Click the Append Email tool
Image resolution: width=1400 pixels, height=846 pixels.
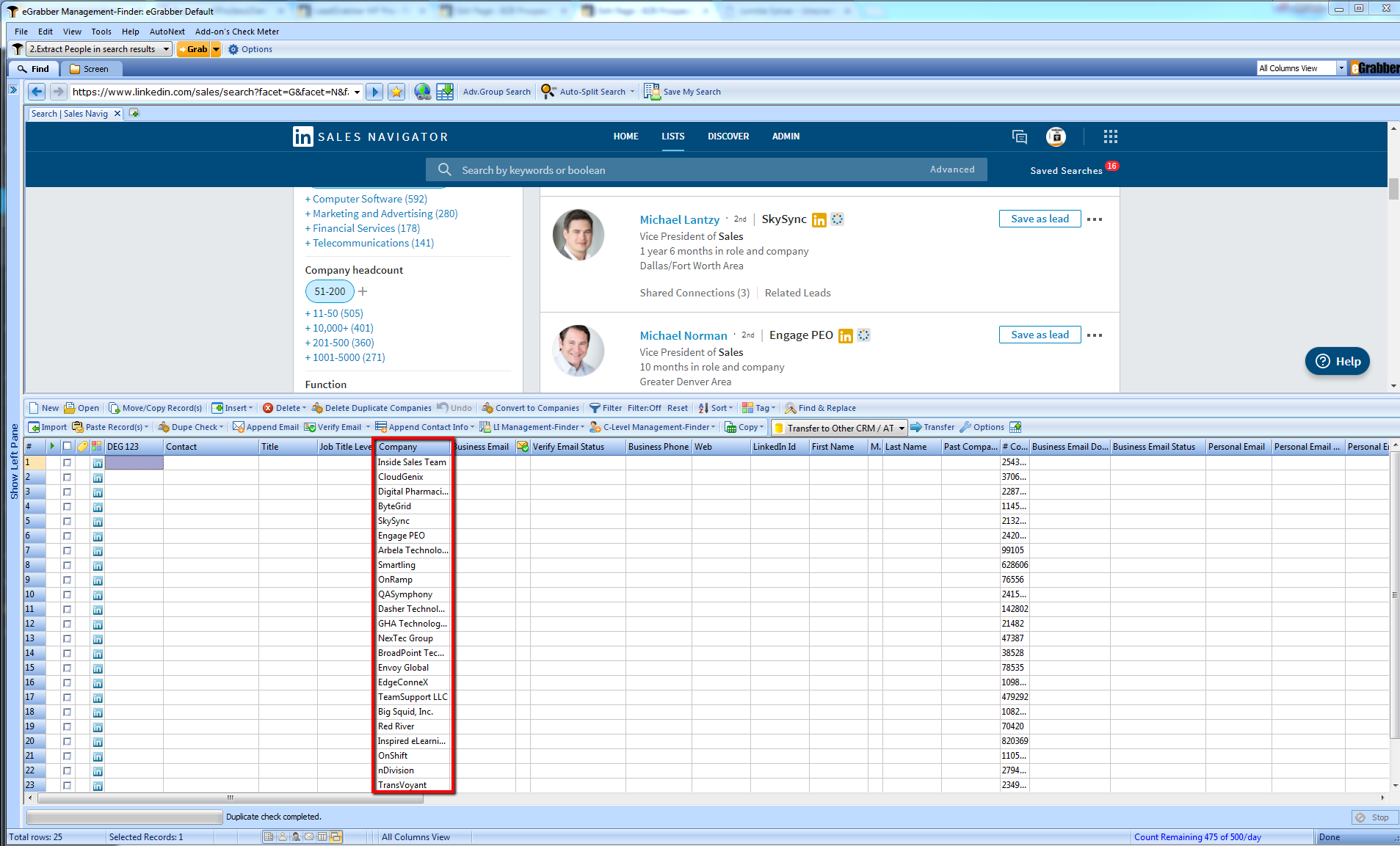tap(266, 427)
